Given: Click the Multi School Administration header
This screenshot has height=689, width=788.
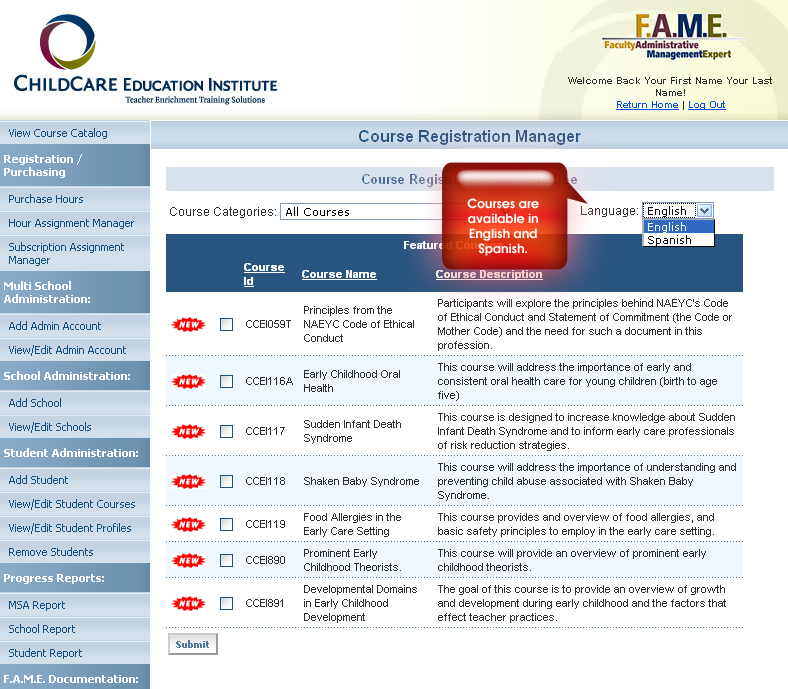Looking at the screenshot, I should [75, 292].
